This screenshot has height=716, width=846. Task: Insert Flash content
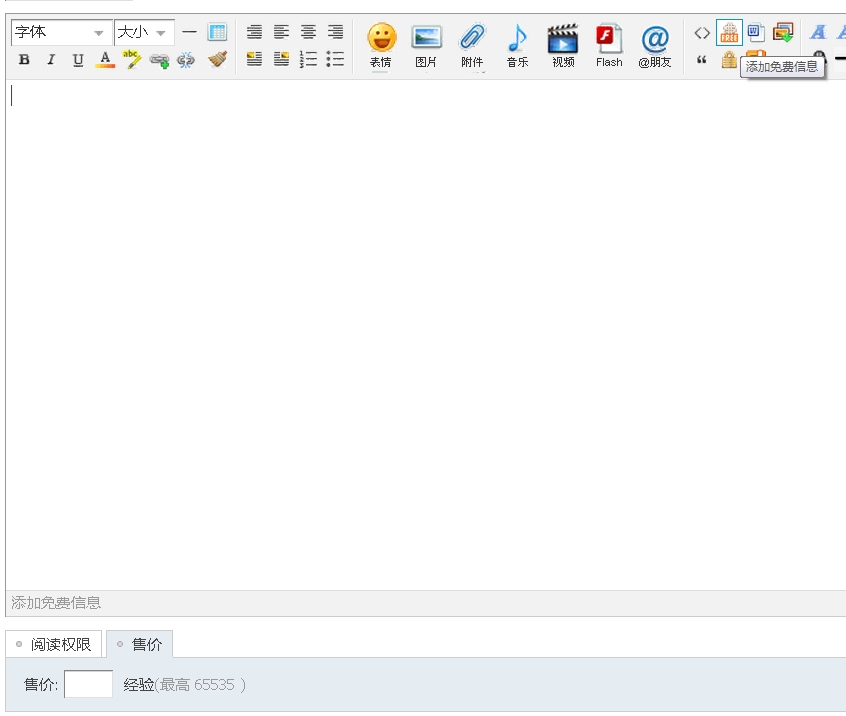click(609, 46)
